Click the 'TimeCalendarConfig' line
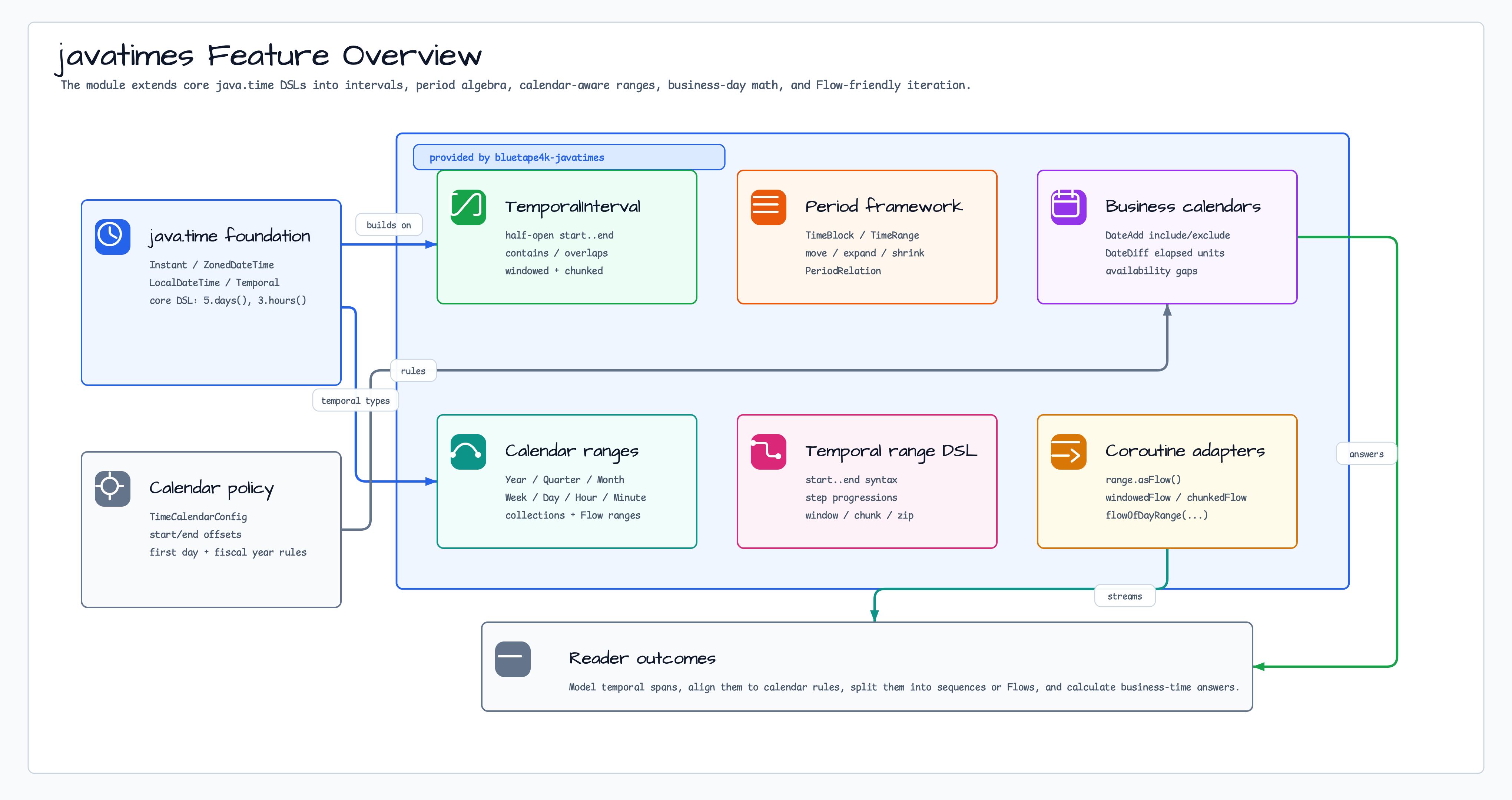This screenshot has width=1512, height=800. click(198, 517)
